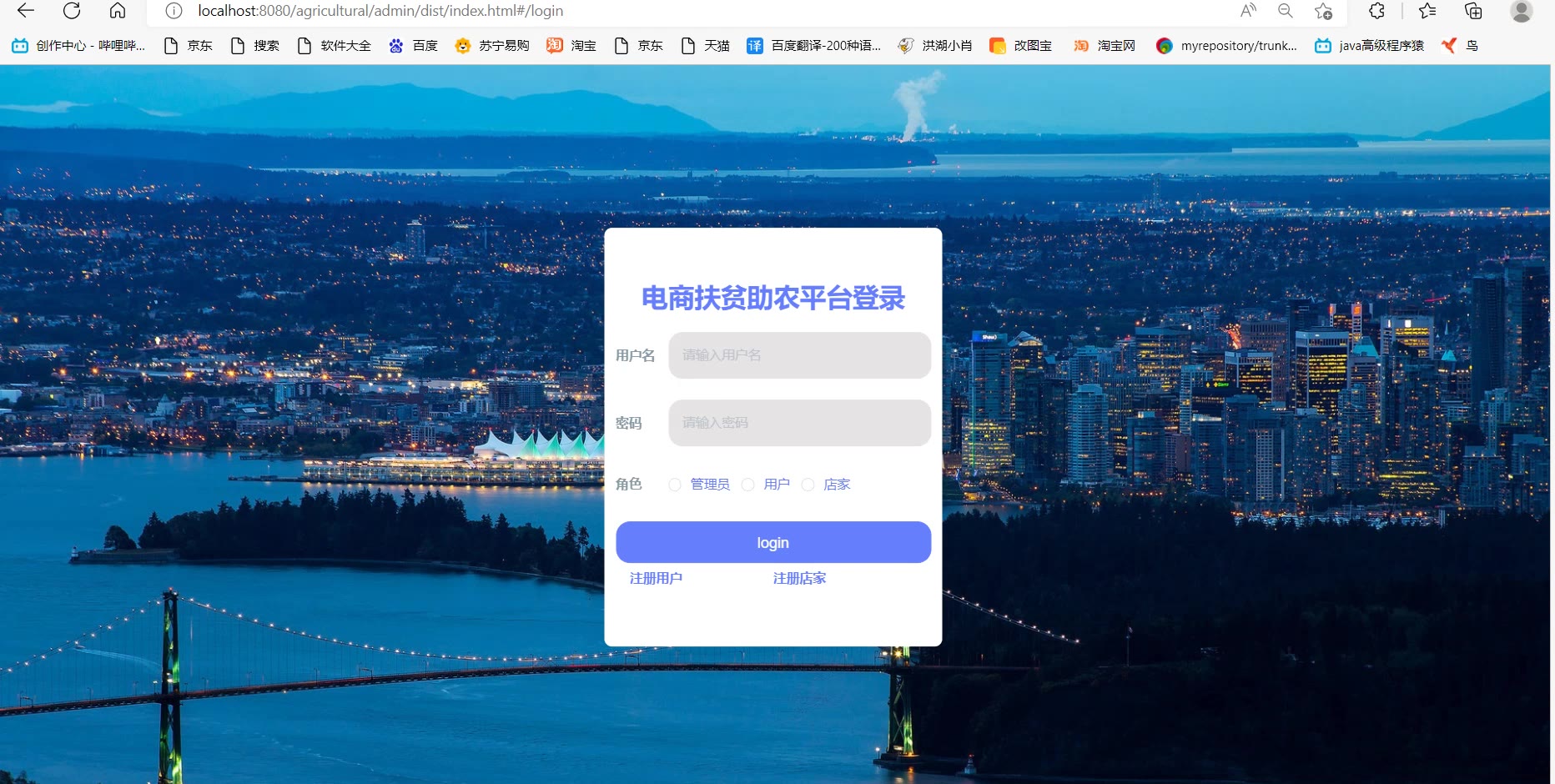
Task: Add this page to favorites star icon
Action: pos(1323,11)
